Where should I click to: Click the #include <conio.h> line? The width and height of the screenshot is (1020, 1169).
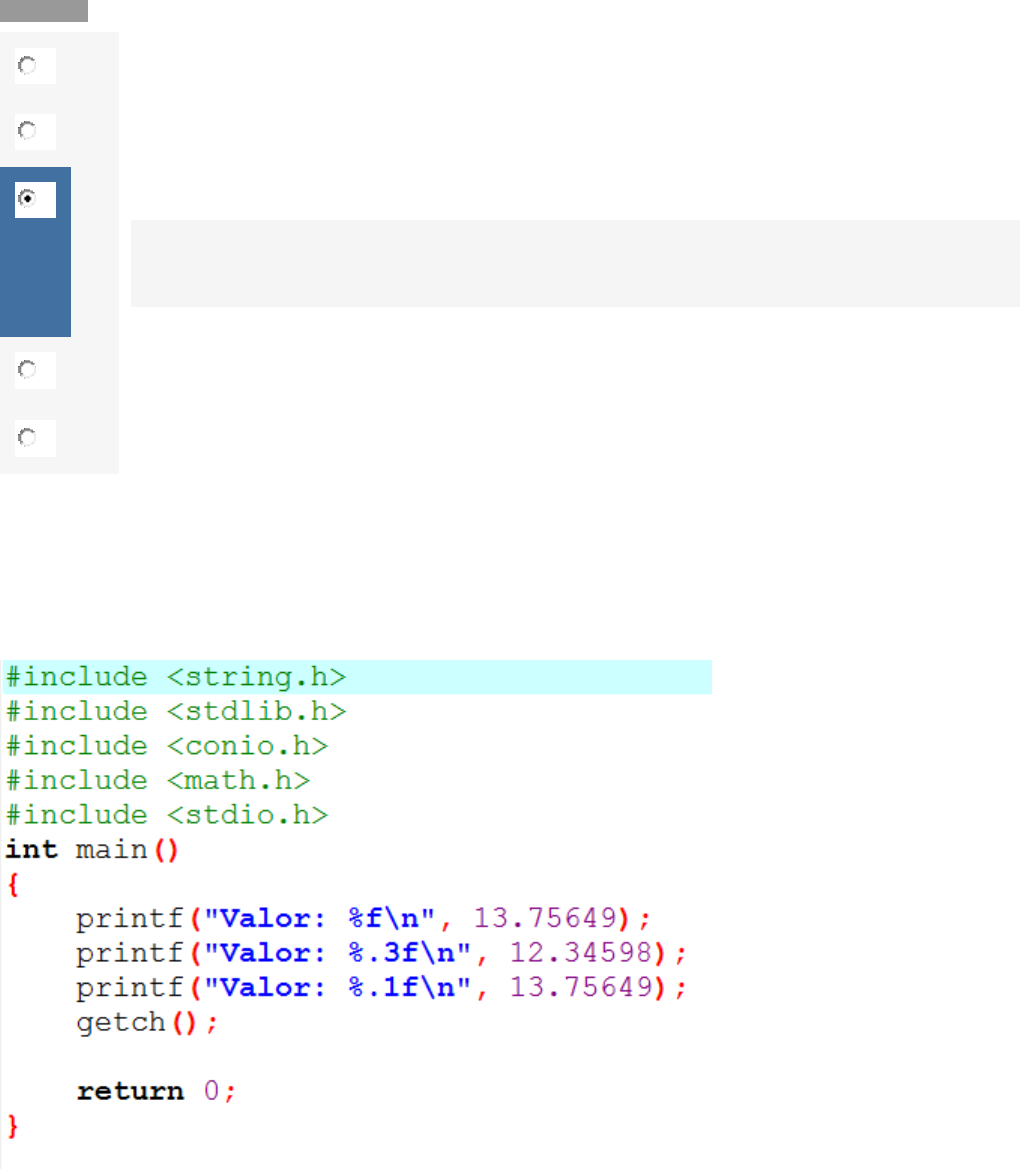click(x=167, y=746)
